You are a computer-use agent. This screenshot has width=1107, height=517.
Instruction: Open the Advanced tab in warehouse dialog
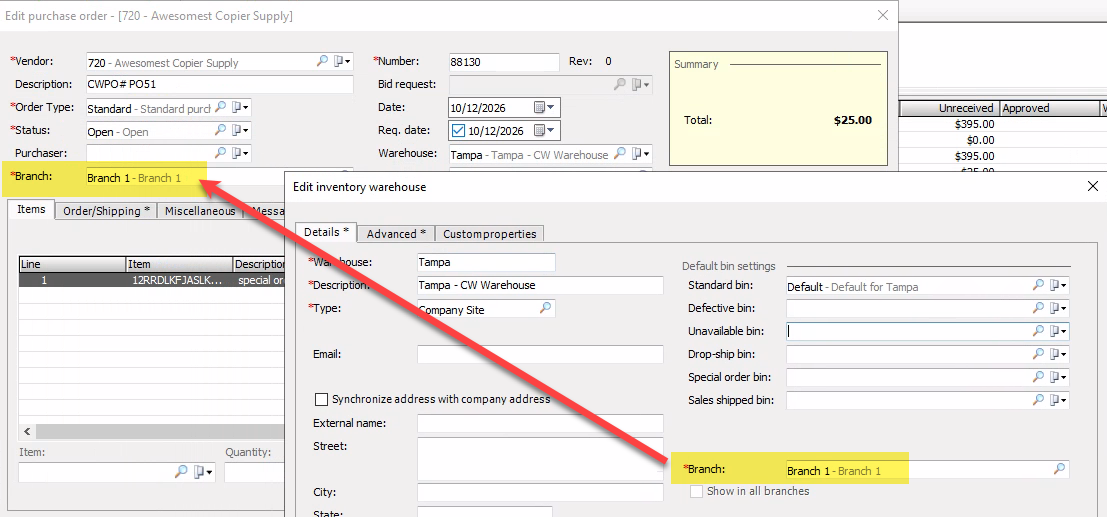pyautogui.click(x=396, y=233)
